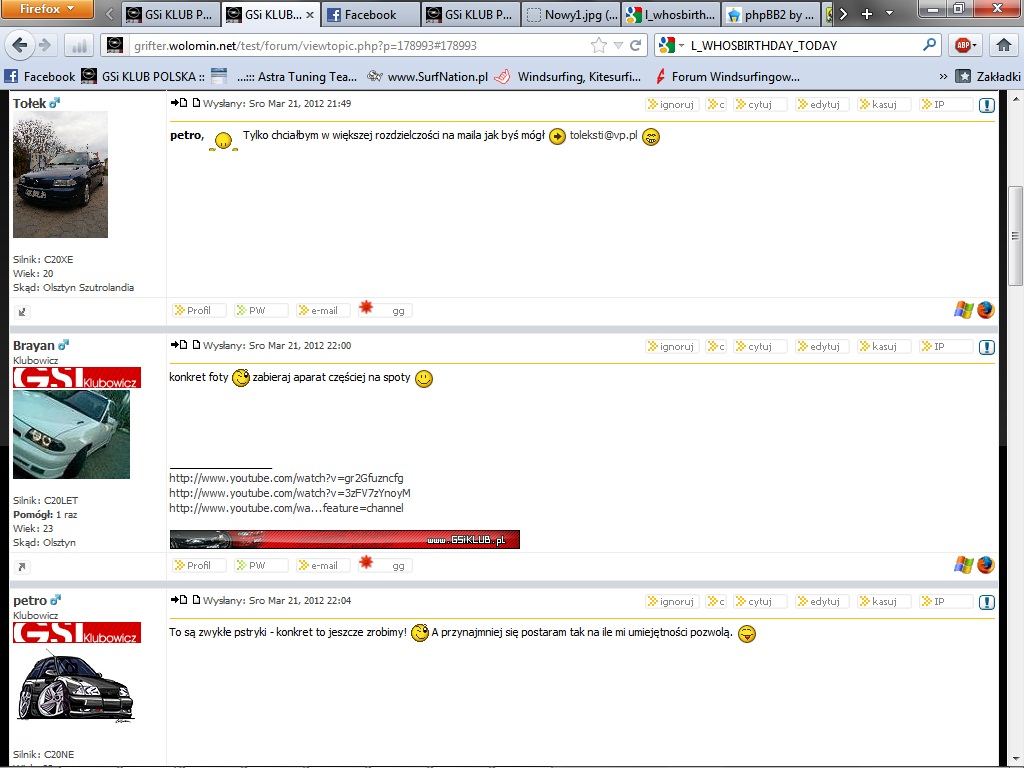Click male gender icon next to Tołek

pos(54,103)
